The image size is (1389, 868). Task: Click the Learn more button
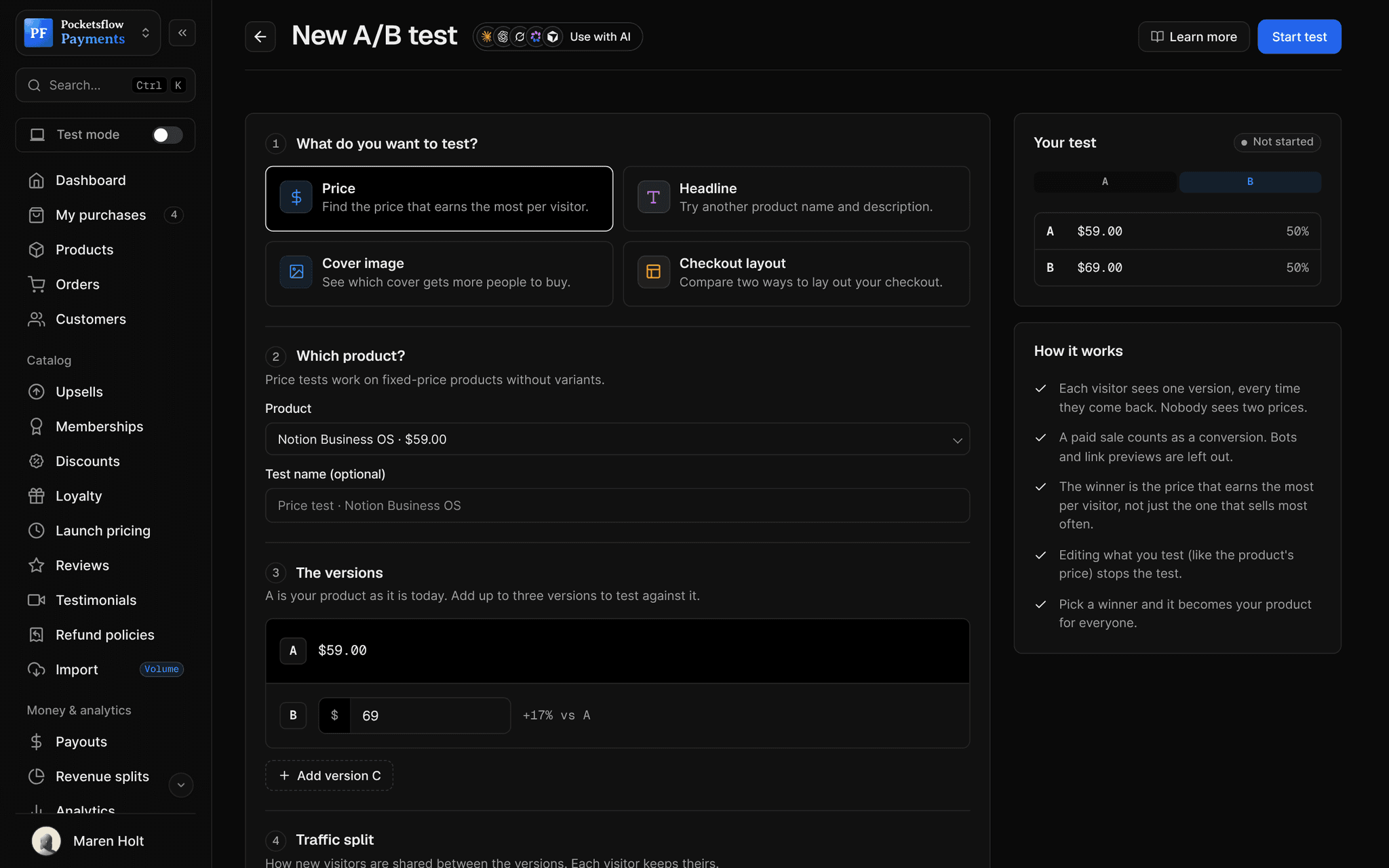(1194, 37)
